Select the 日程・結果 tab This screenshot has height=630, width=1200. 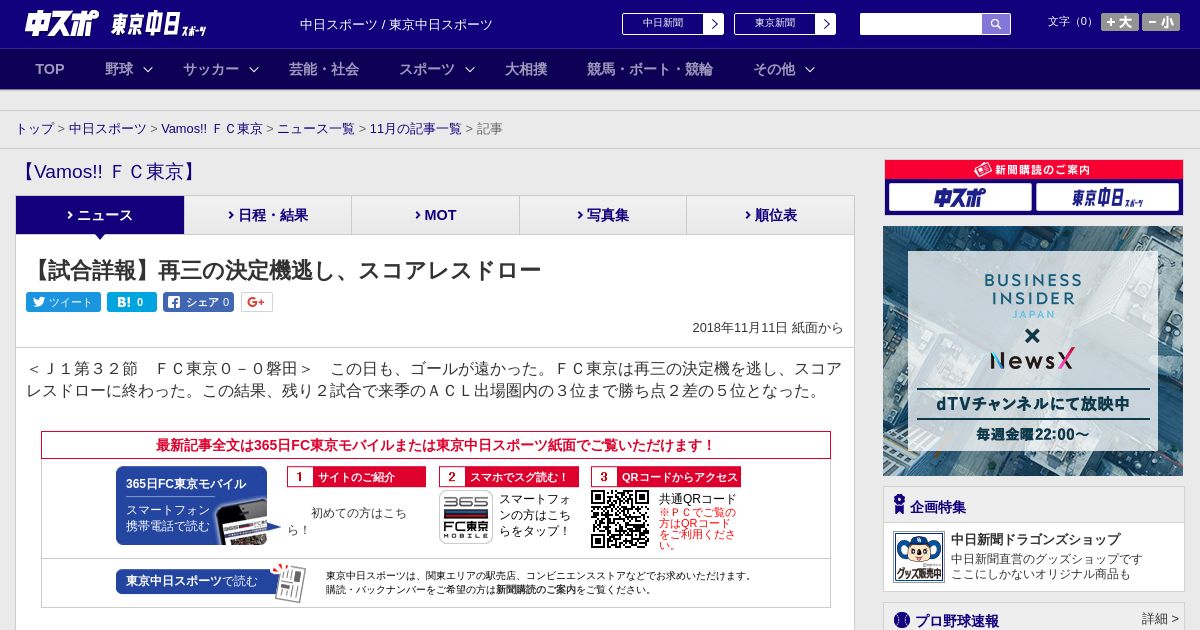pyautogui.click(x=268, y=215)
